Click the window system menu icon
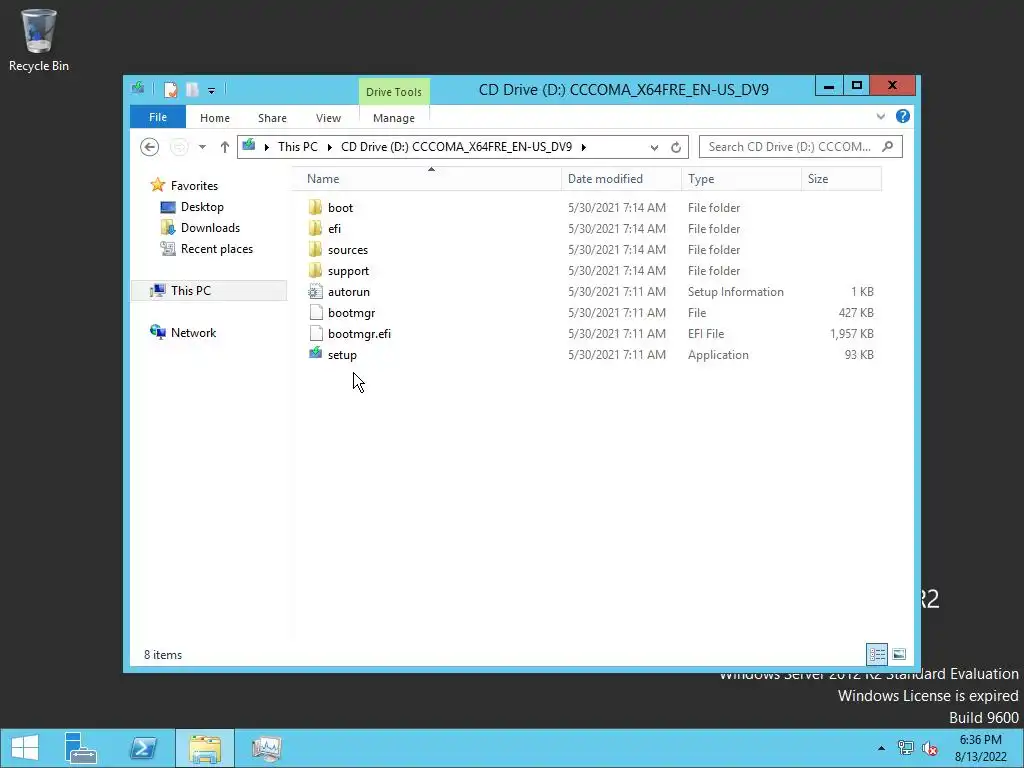This screenshot has width=1024, height=768. [138, 88]
